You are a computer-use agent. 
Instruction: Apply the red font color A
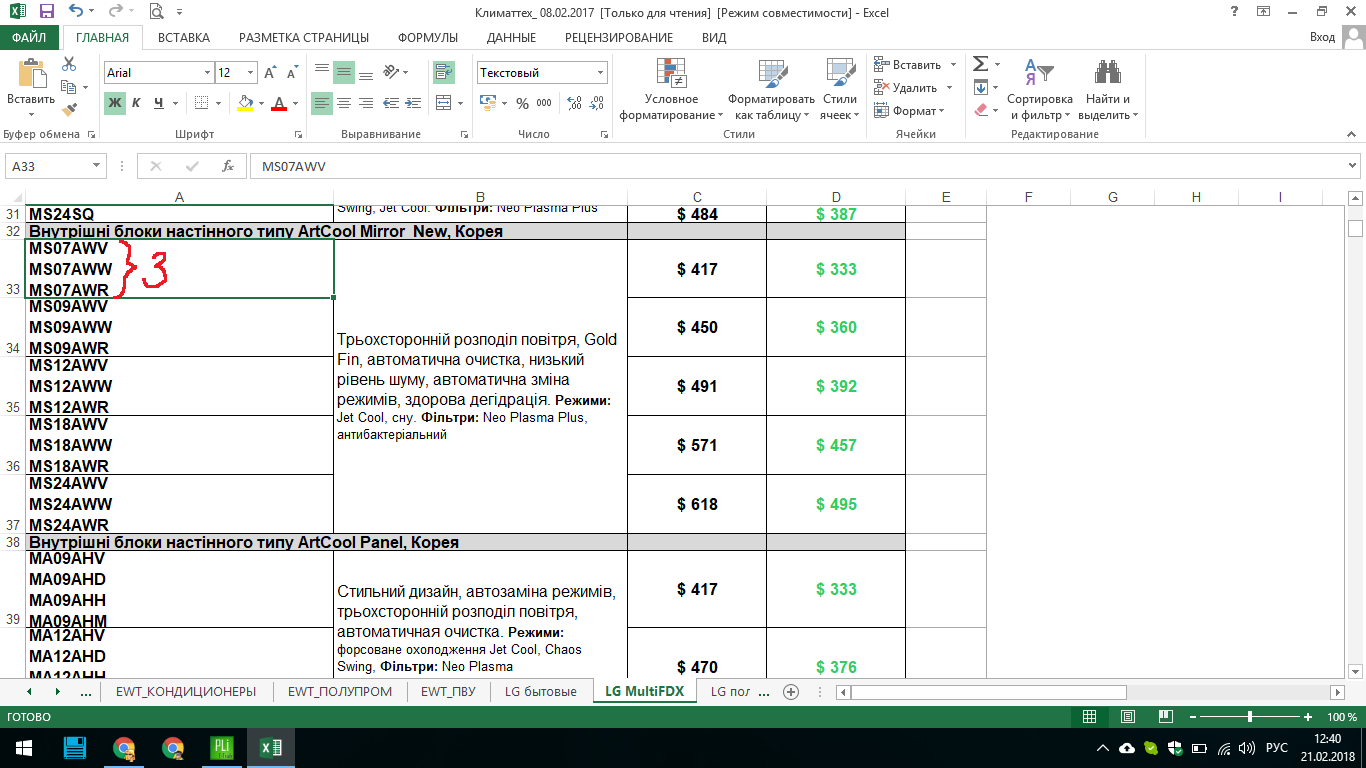point(279,103)
